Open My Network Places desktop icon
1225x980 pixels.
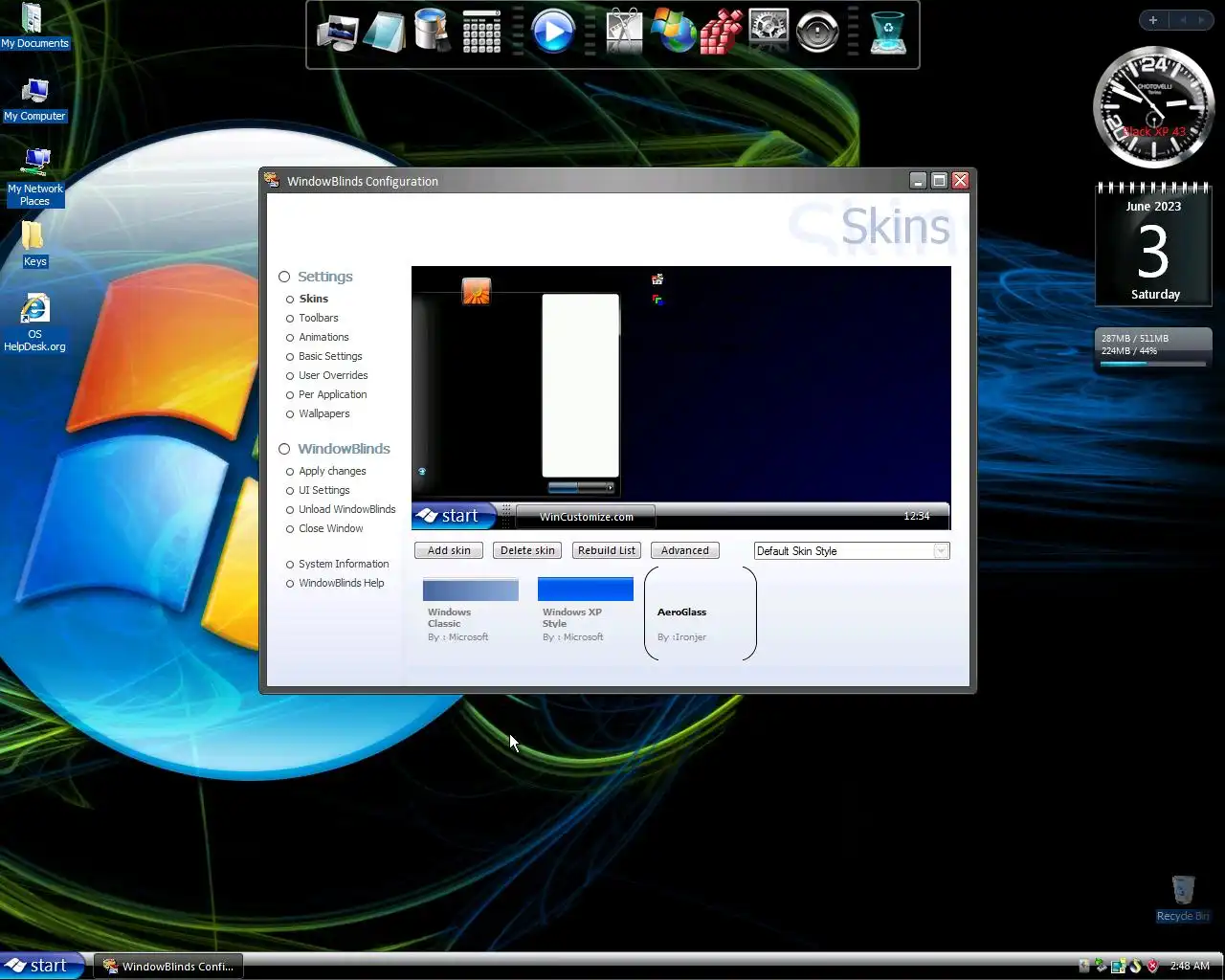pyautogui.click(x=35, y=177)
